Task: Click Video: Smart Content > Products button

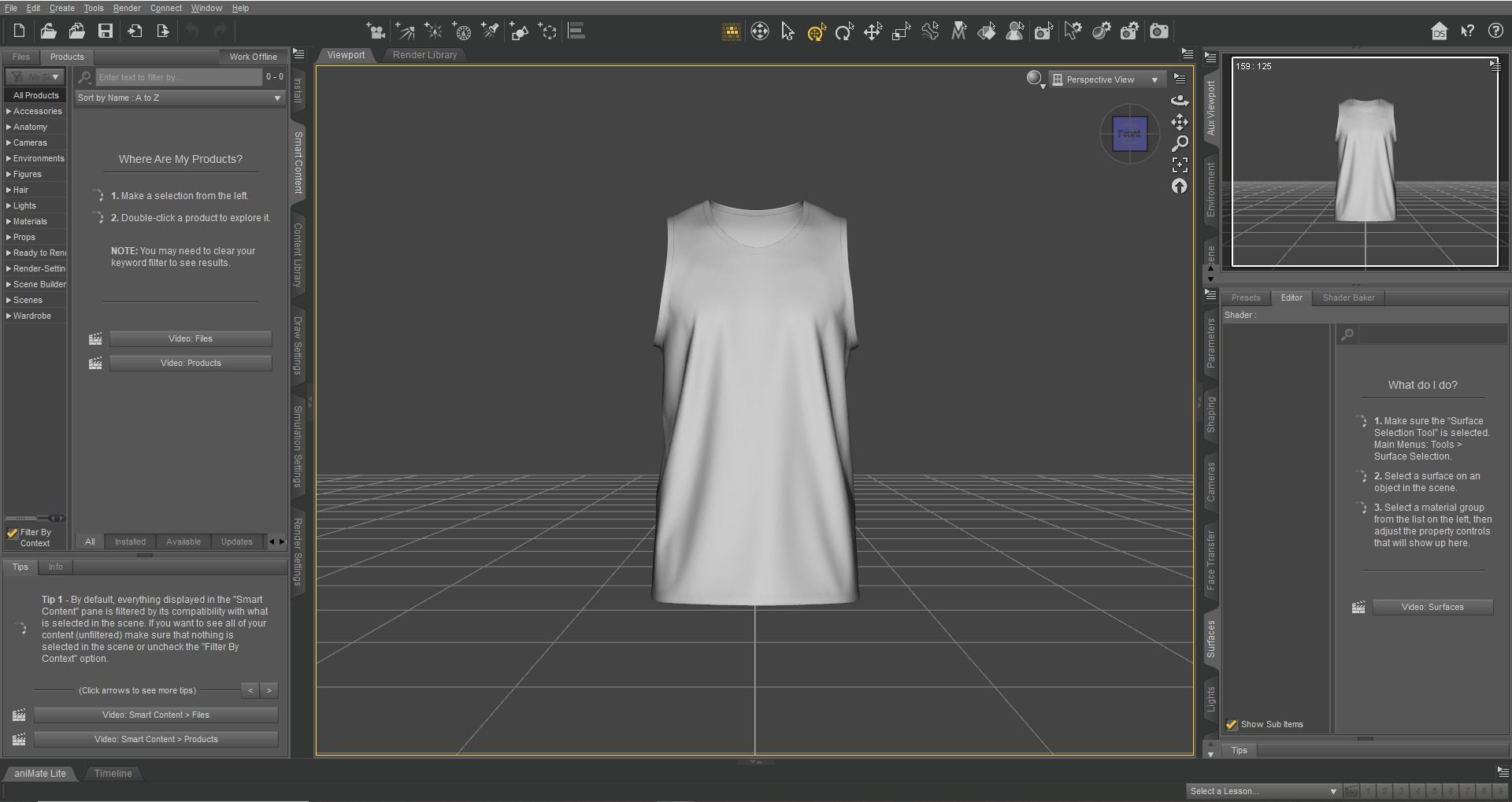Action: pyautogui.click(x=156, y=739)
